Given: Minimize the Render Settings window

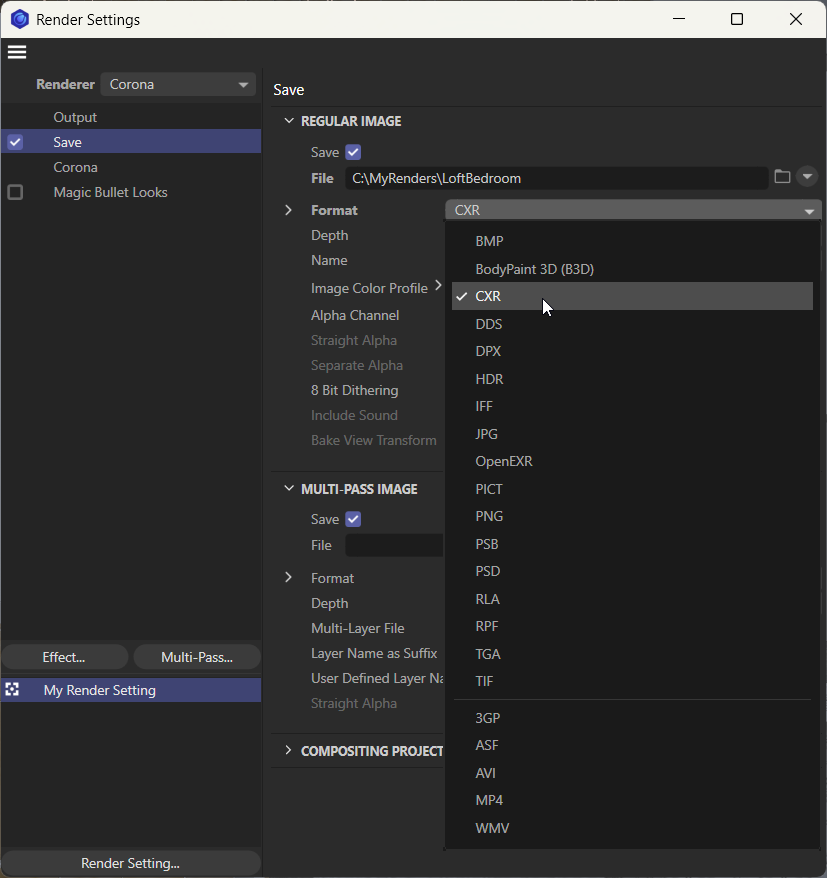Looking at the screenshot, I should coord(679,19).
